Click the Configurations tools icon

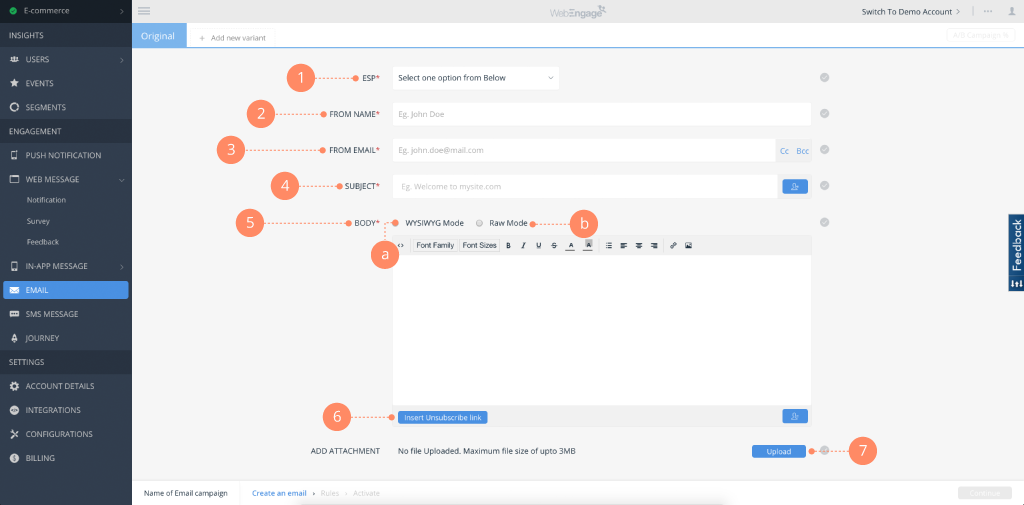point(14,434)
